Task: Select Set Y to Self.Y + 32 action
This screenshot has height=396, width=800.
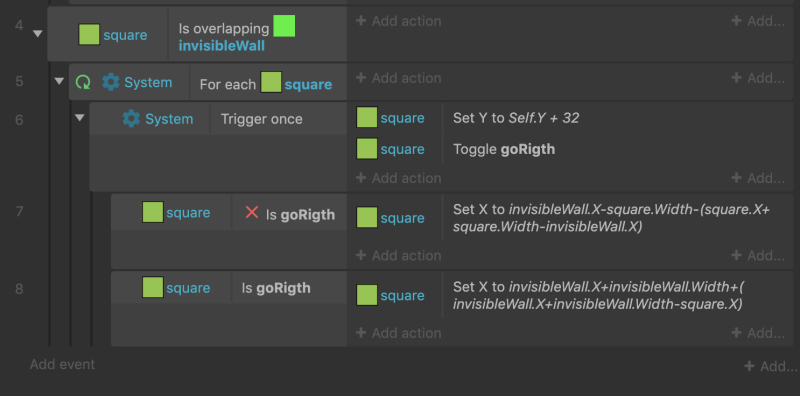Action: pyautogui.click(x=516, y=118)
